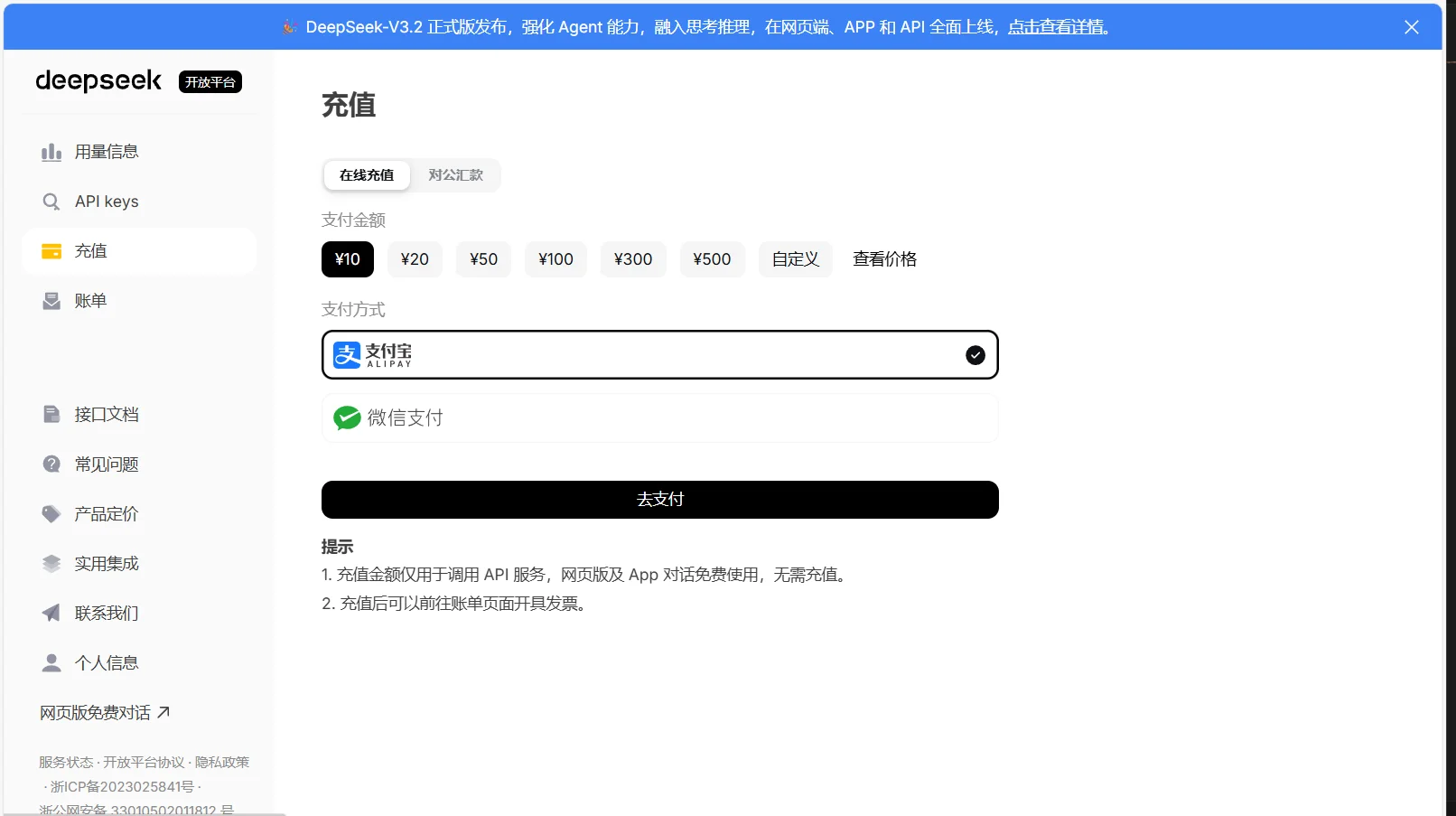Screen dimensions: 1456x816
Task: Click the 常见问题 FAQ question icon
Action: click(x=51, y=464)
